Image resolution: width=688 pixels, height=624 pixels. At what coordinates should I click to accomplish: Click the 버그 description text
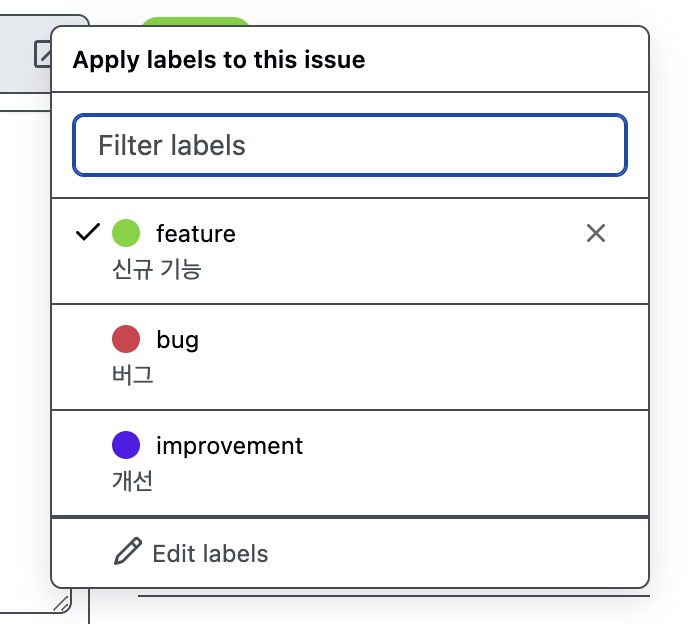click(133, 375)
